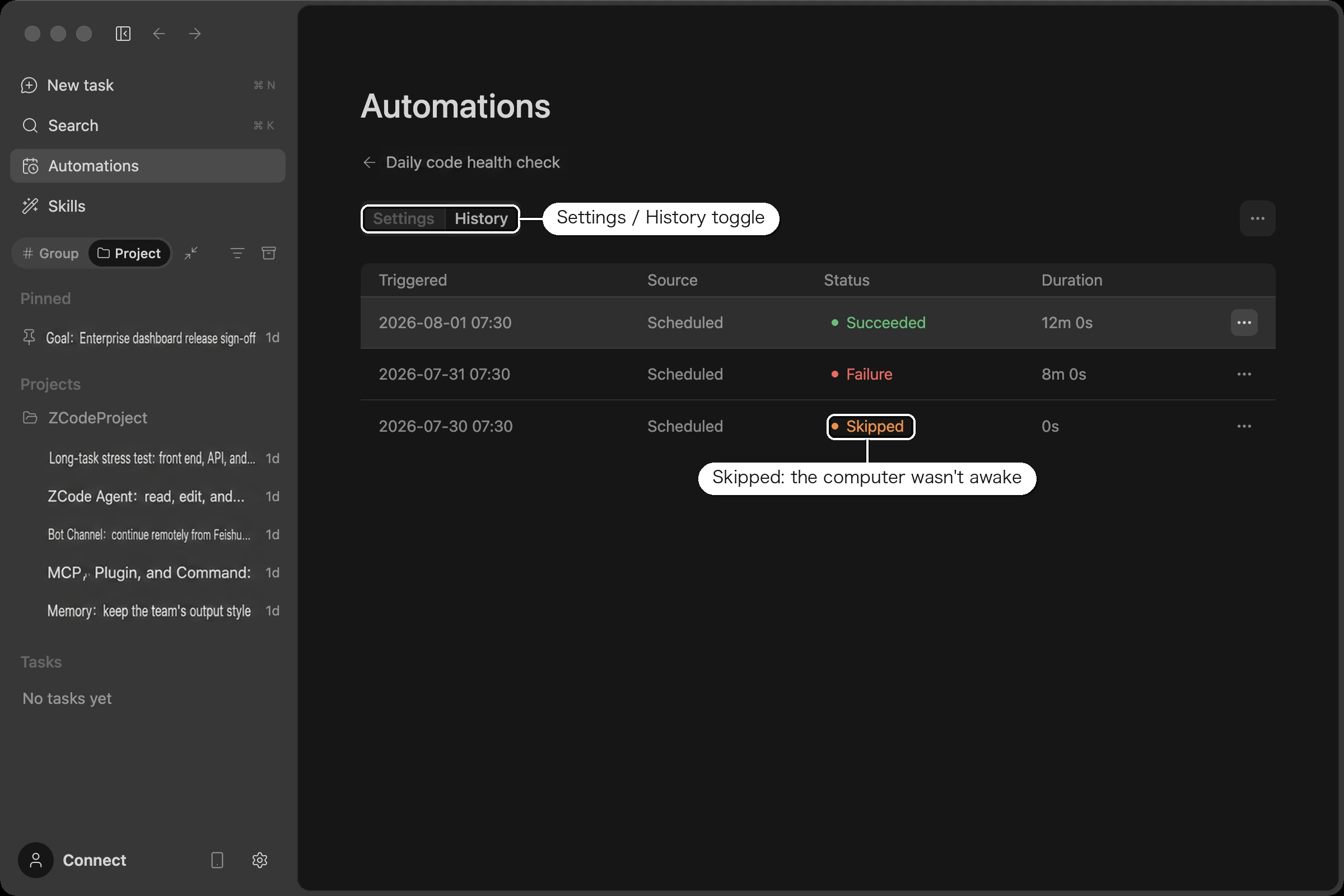
Task: Click the Projects section heading
Action: pyautogui.click(x=50, y=384)
